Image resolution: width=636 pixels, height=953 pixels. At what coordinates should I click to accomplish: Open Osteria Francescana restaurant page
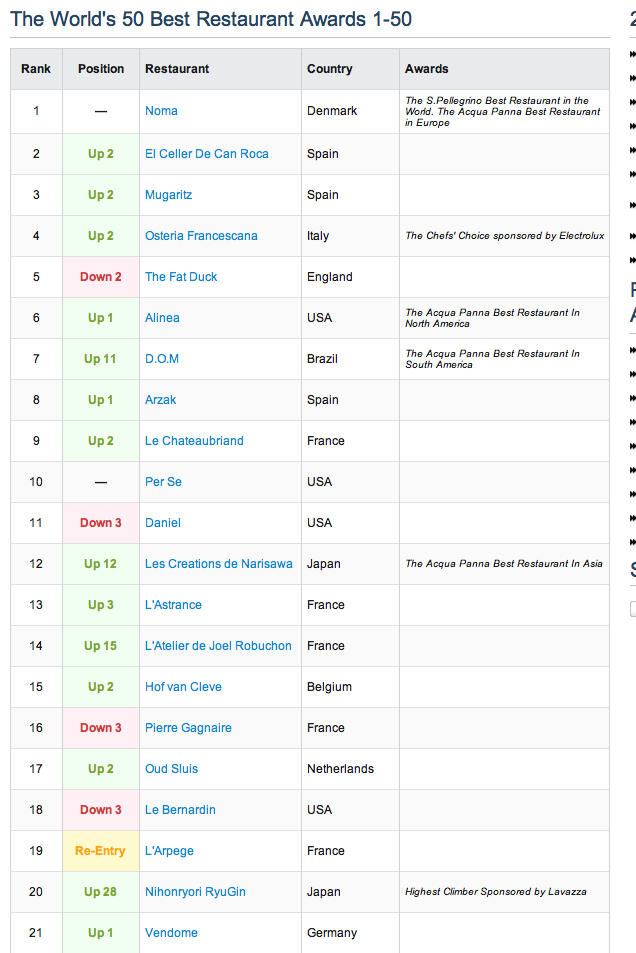[x=201, y=236]
